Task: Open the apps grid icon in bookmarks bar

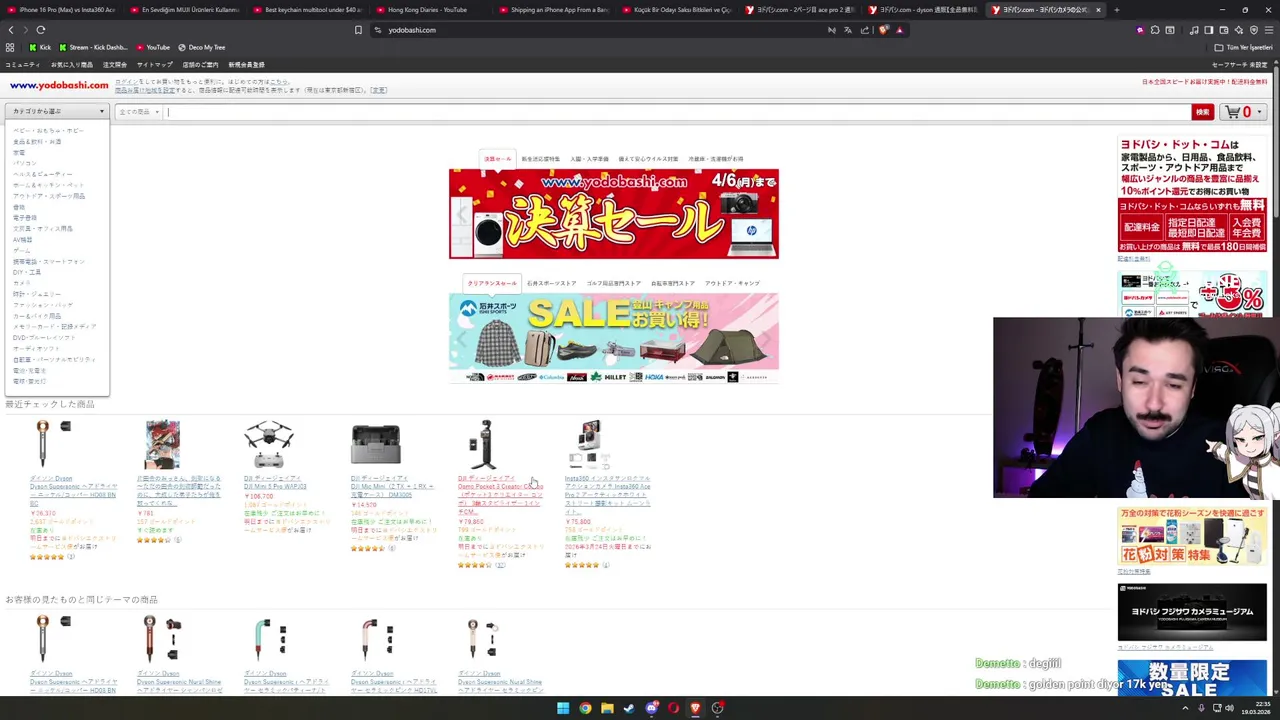Action: coord(10,47)
